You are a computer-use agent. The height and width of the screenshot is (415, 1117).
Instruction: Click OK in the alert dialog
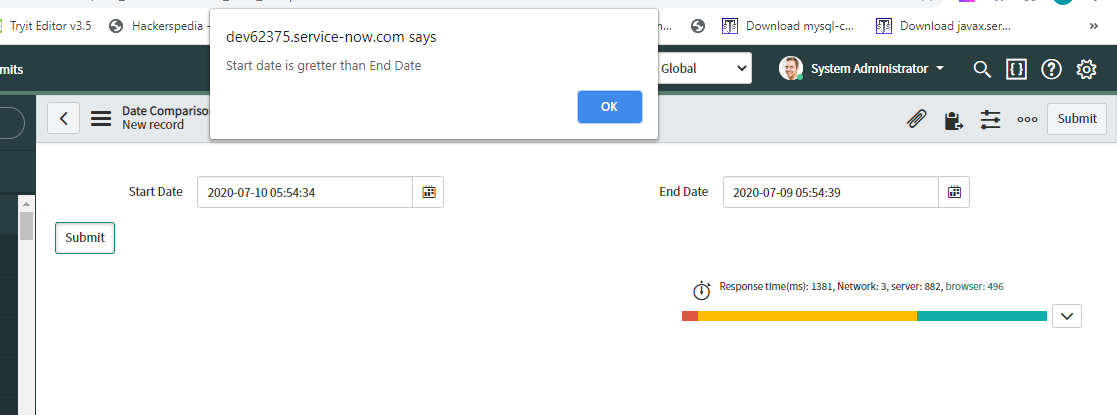tap(610, 107)
